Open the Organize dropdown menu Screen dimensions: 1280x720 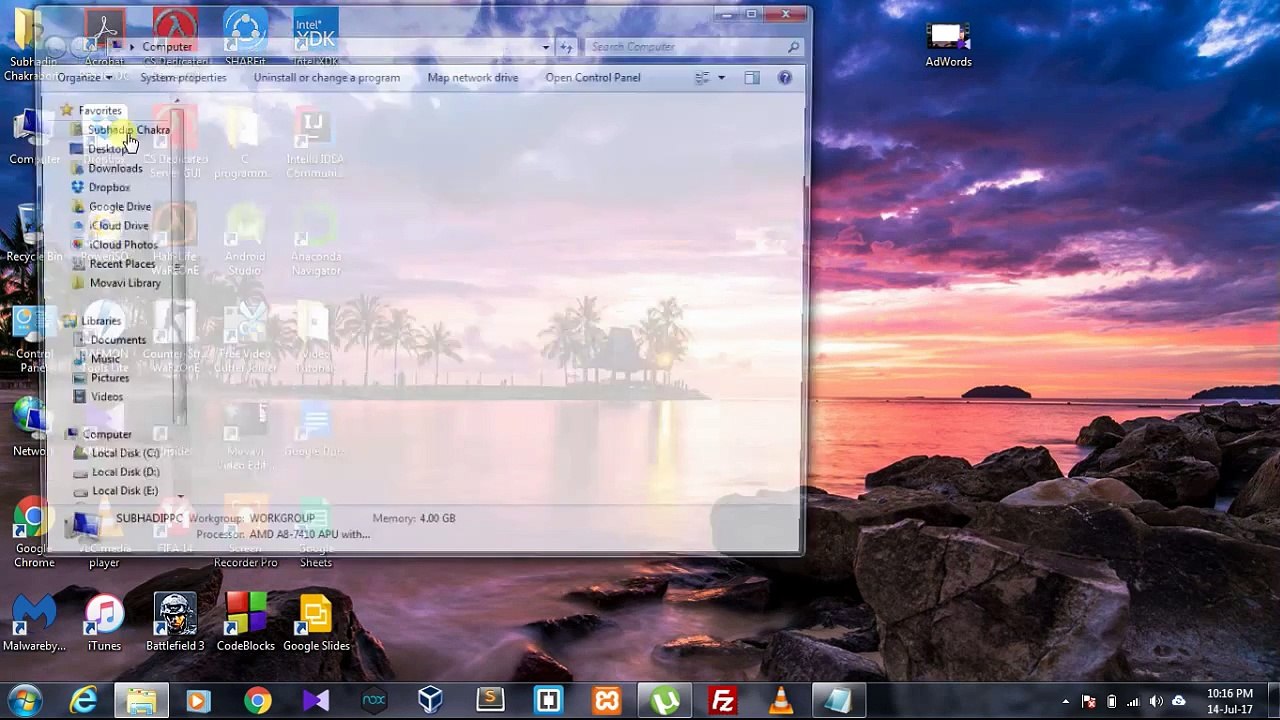(x=83, y=78)
